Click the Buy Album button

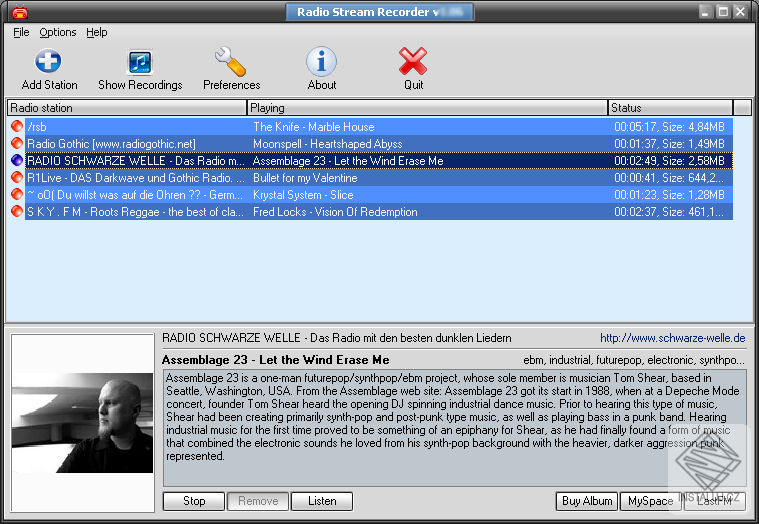587,501
